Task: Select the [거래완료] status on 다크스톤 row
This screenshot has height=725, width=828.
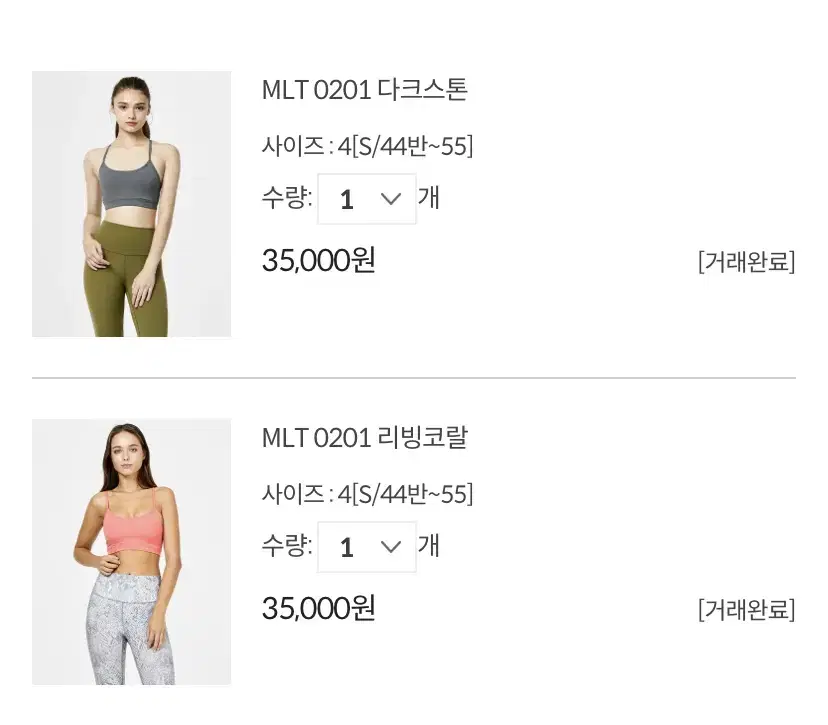Action: tap(747, 261)
